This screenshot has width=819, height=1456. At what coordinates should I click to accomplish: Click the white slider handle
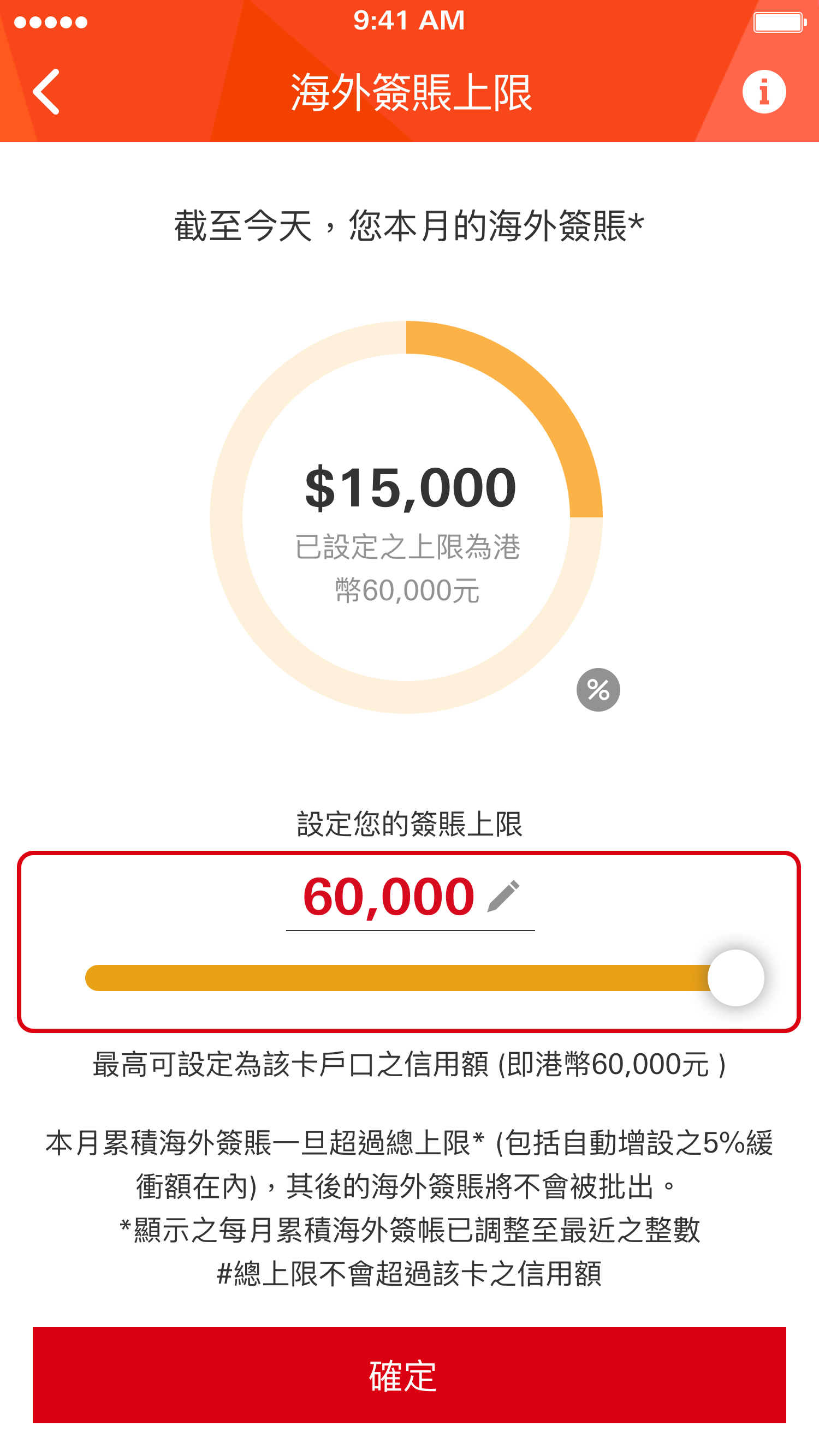point(735,978)
